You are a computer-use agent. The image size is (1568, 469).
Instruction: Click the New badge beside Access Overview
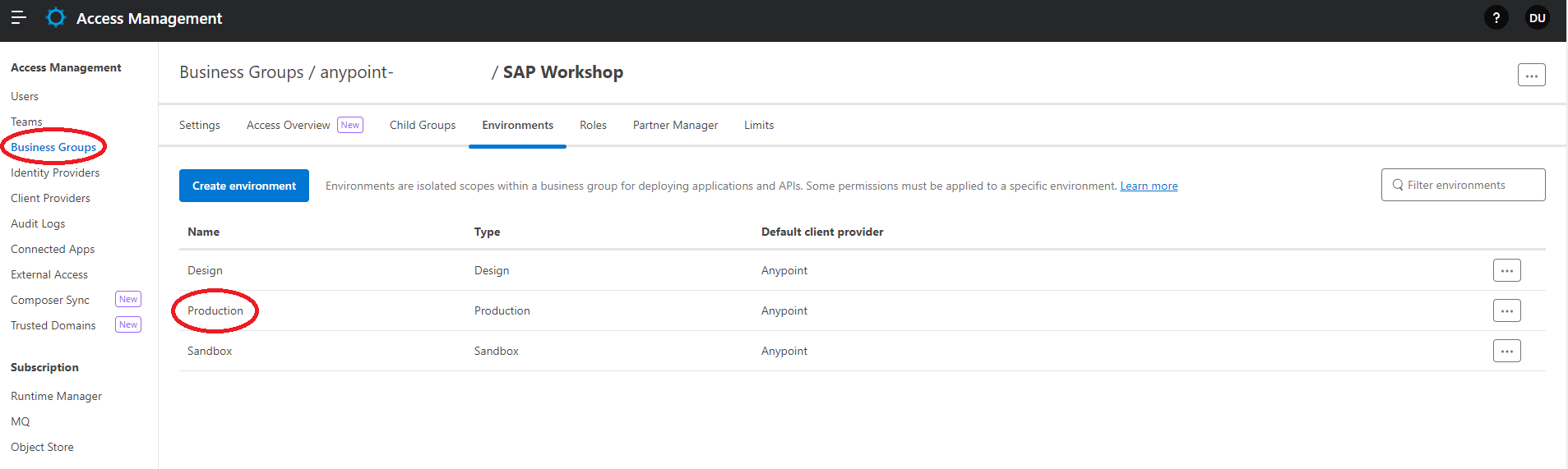(350, 125)
